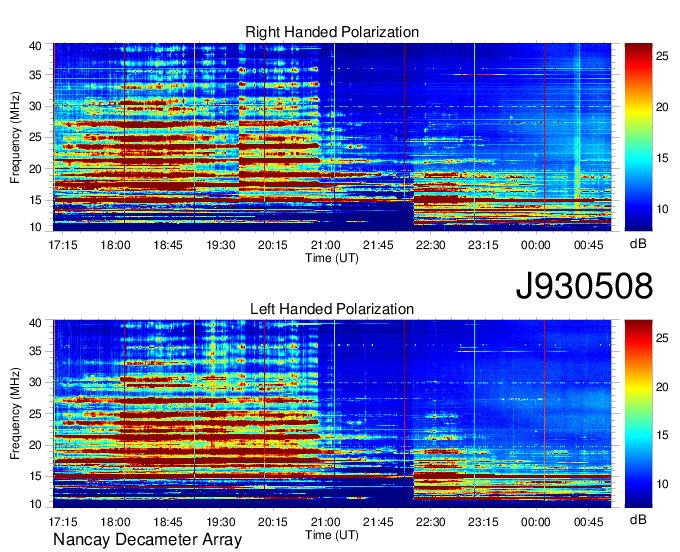Click the Right Handed Polarization spectrogram image
Screen dimensions: 680x552
point(332,137)
